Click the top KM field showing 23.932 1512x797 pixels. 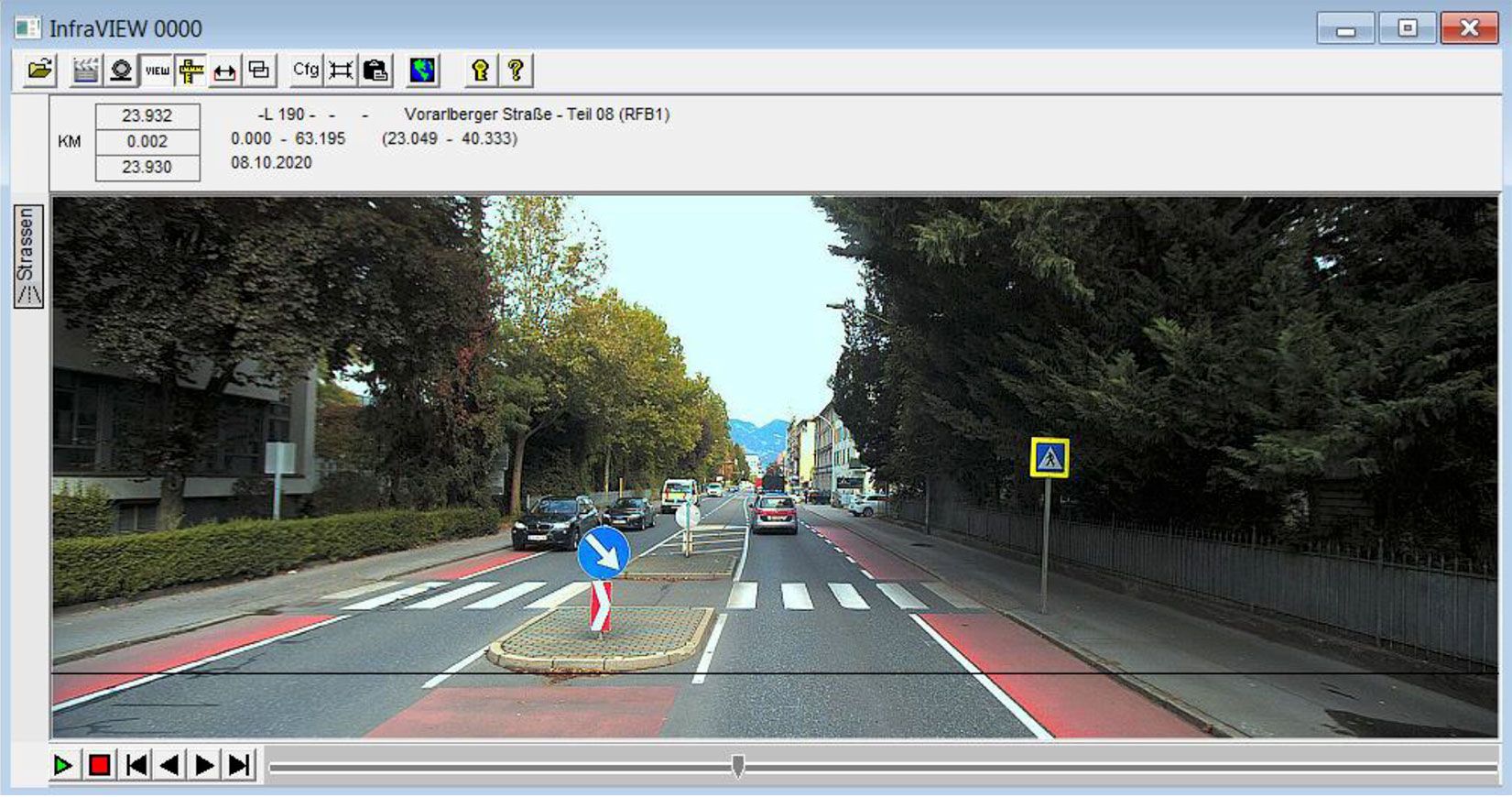(x=147, y=116)
